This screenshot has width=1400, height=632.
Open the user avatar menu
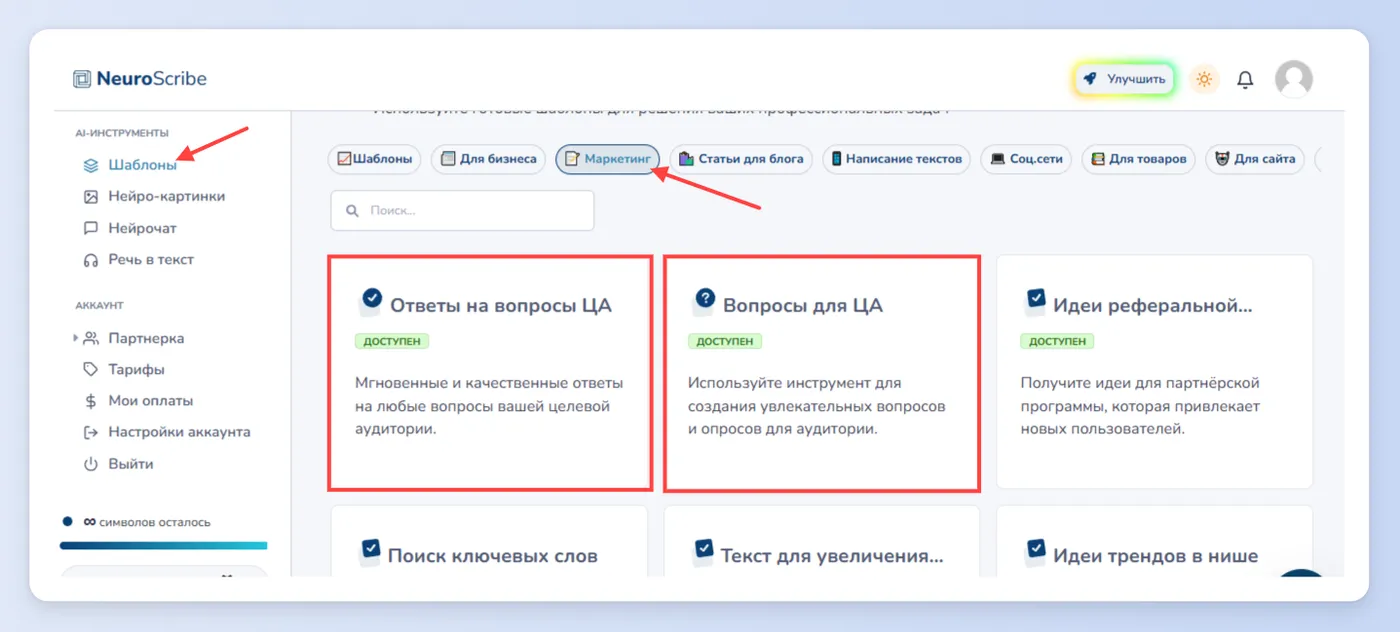click(1293, 79)
